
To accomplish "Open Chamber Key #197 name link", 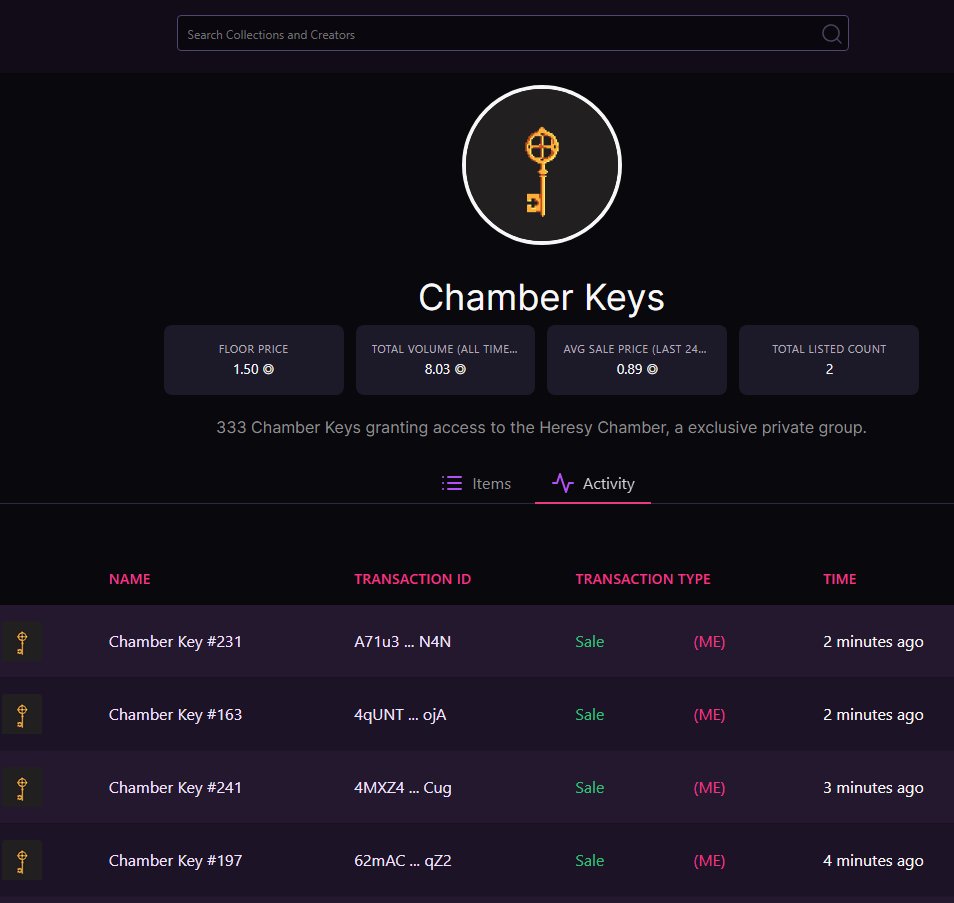I will click(175, 861).
